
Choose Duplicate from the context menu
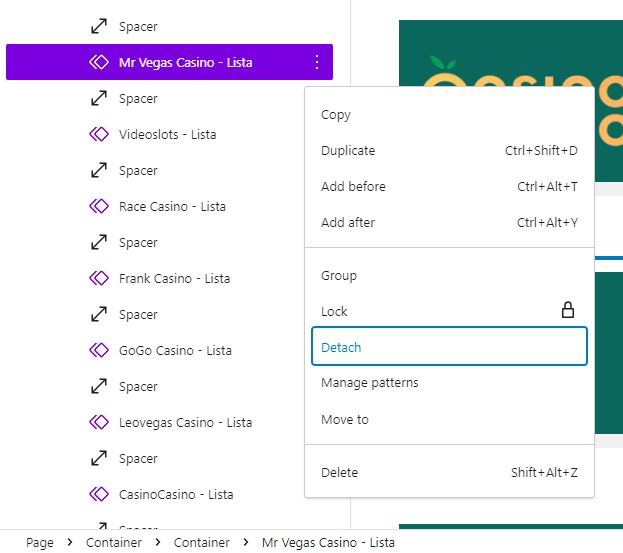tap(449, 151)
